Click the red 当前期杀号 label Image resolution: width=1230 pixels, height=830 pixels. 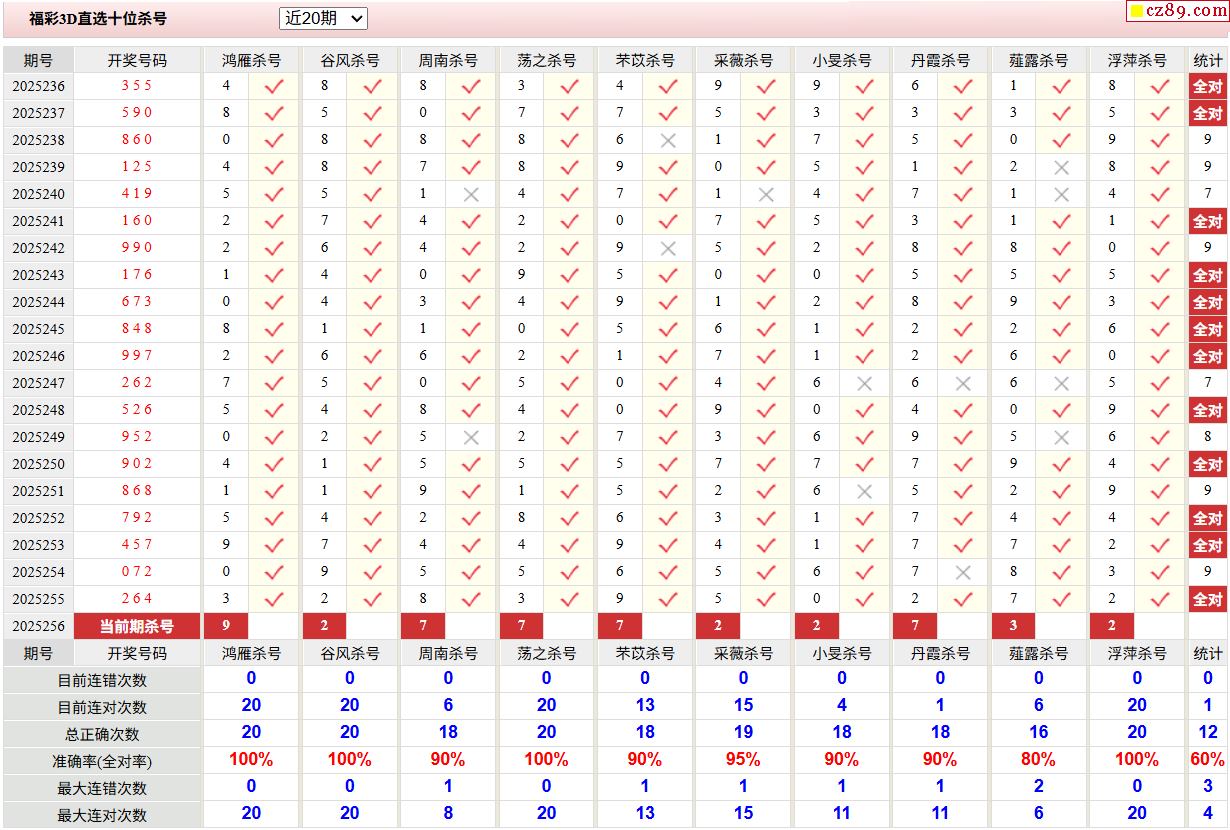pos(137,626)
